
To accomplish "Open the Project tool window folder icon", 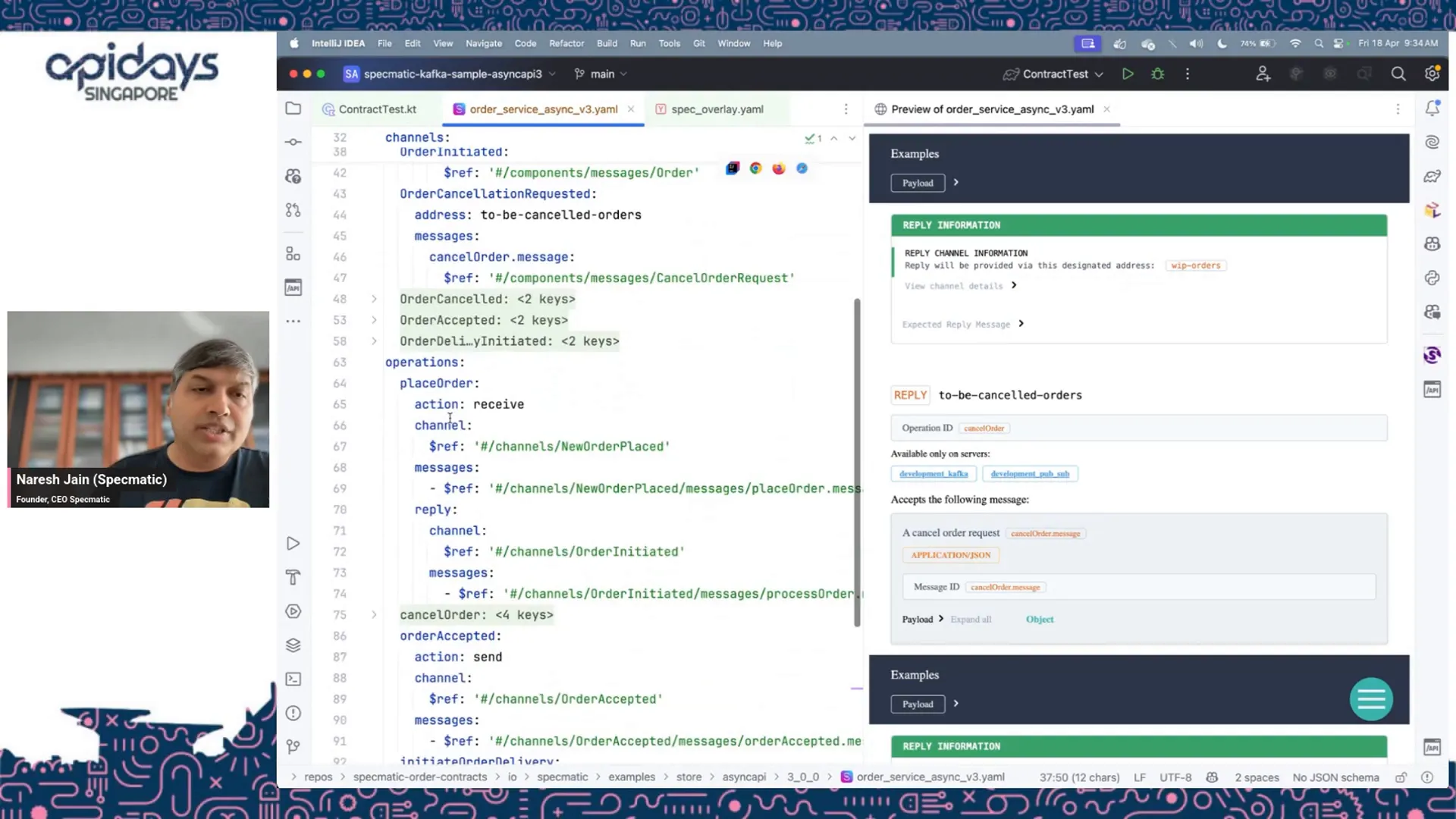I will (293, 108).
